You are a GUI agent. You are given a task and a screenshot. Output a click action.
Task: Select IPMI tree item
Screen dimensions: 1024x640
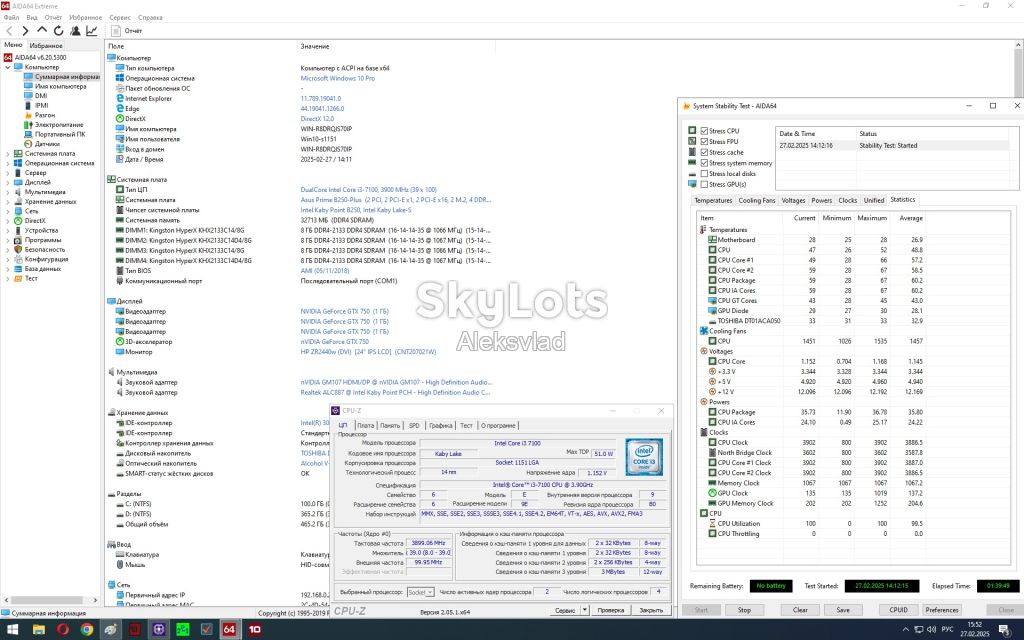41,105
